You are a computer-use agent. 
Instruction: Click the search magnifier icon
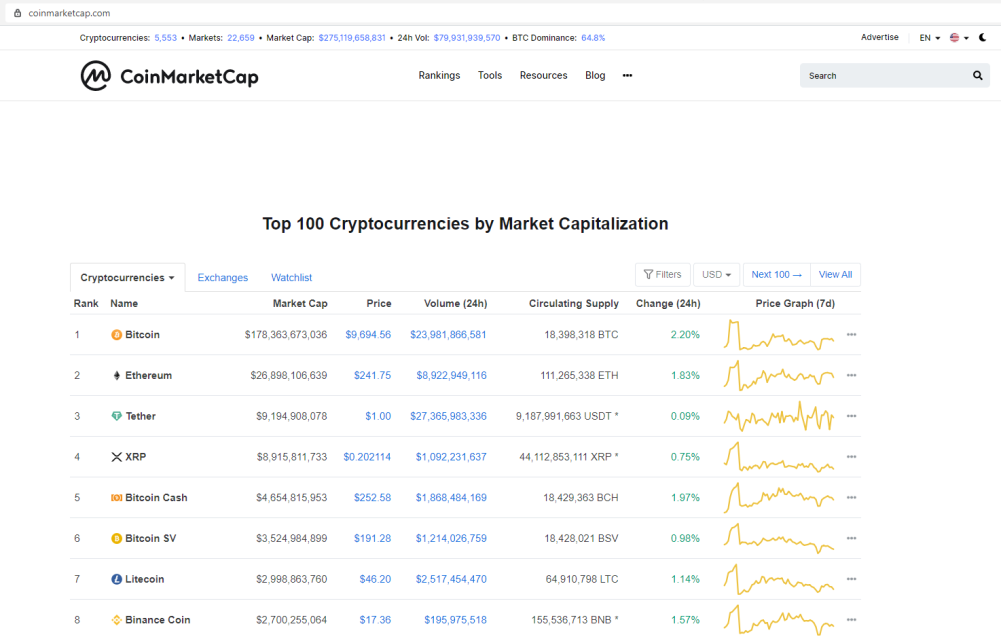coord(977,75)
